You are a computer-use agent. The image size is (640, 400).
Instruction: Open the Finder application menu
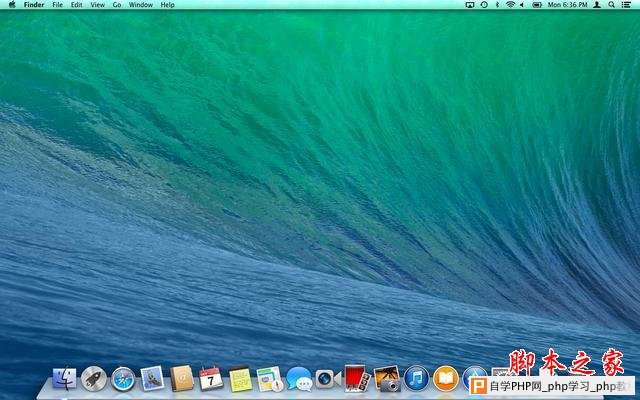[x=34, y=5]
